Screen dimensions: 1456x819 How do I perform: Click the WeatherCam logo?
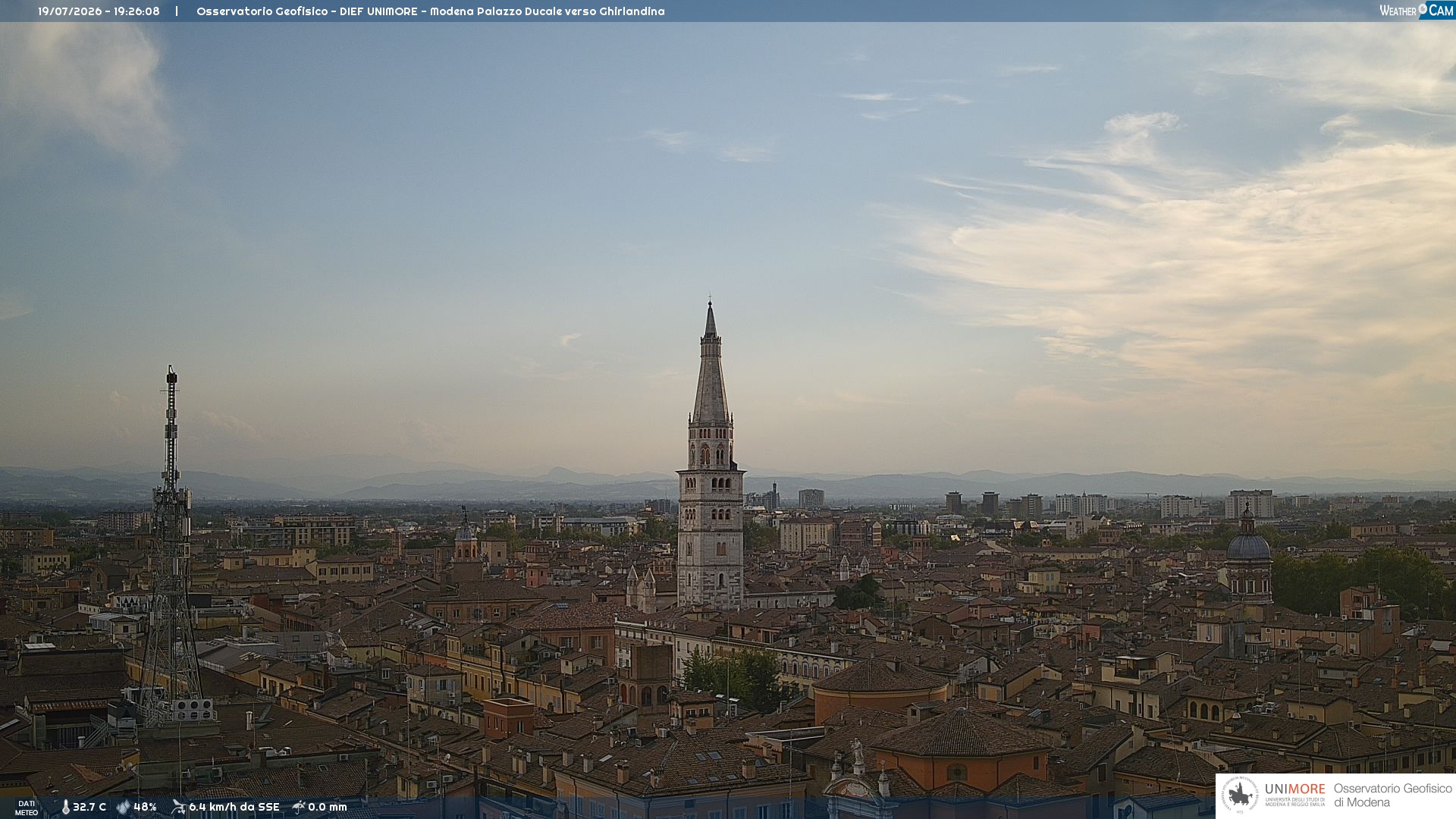click(x=1417, y=11)
